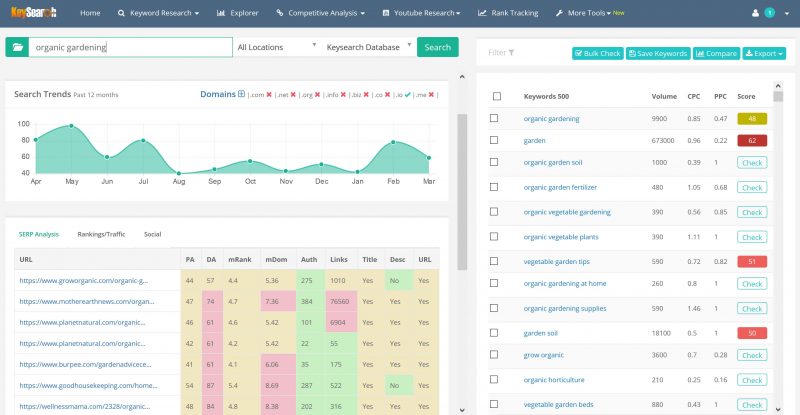Click the KeySearch logo
This screenshot has width=800, height=415.
tap(34, 12)
